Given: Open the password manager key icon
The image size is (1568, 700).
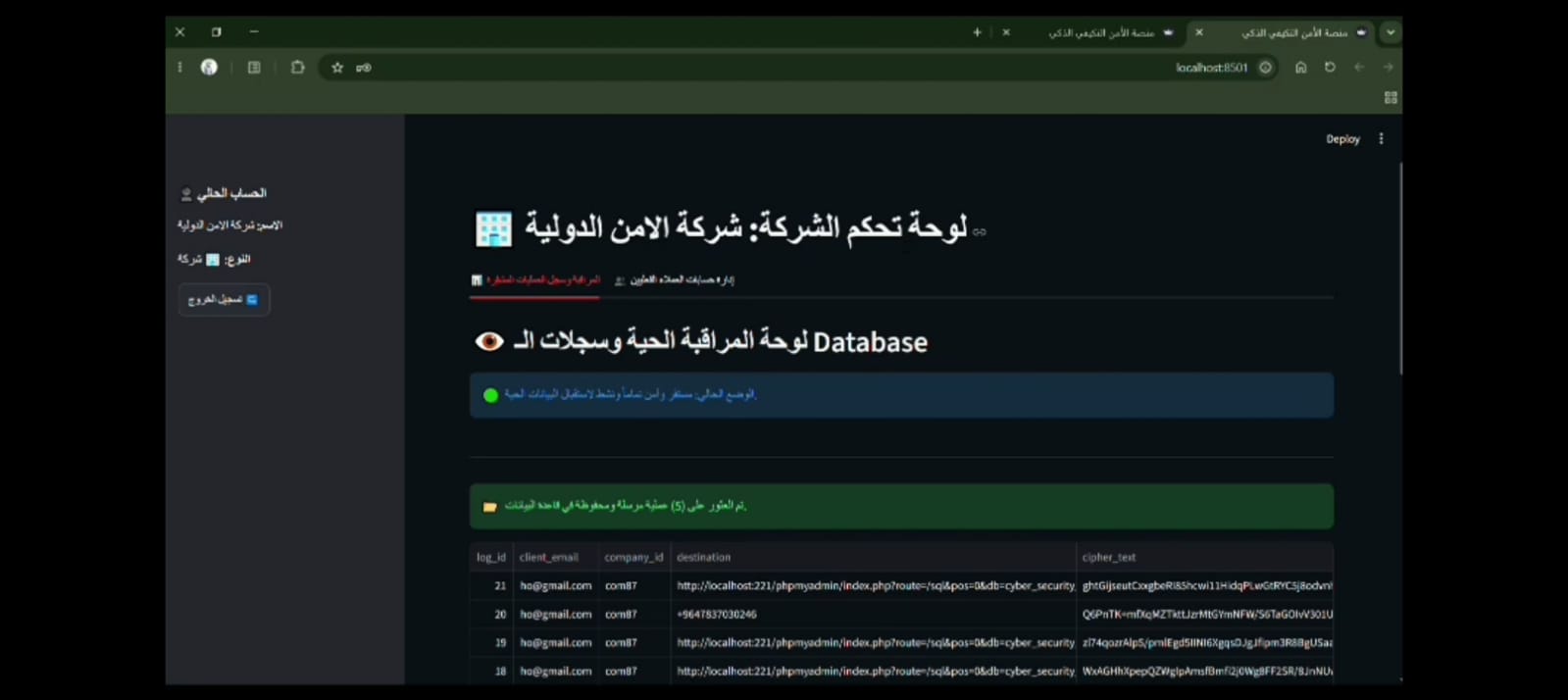Looking at the screenshot, I should tap(364, 68).
